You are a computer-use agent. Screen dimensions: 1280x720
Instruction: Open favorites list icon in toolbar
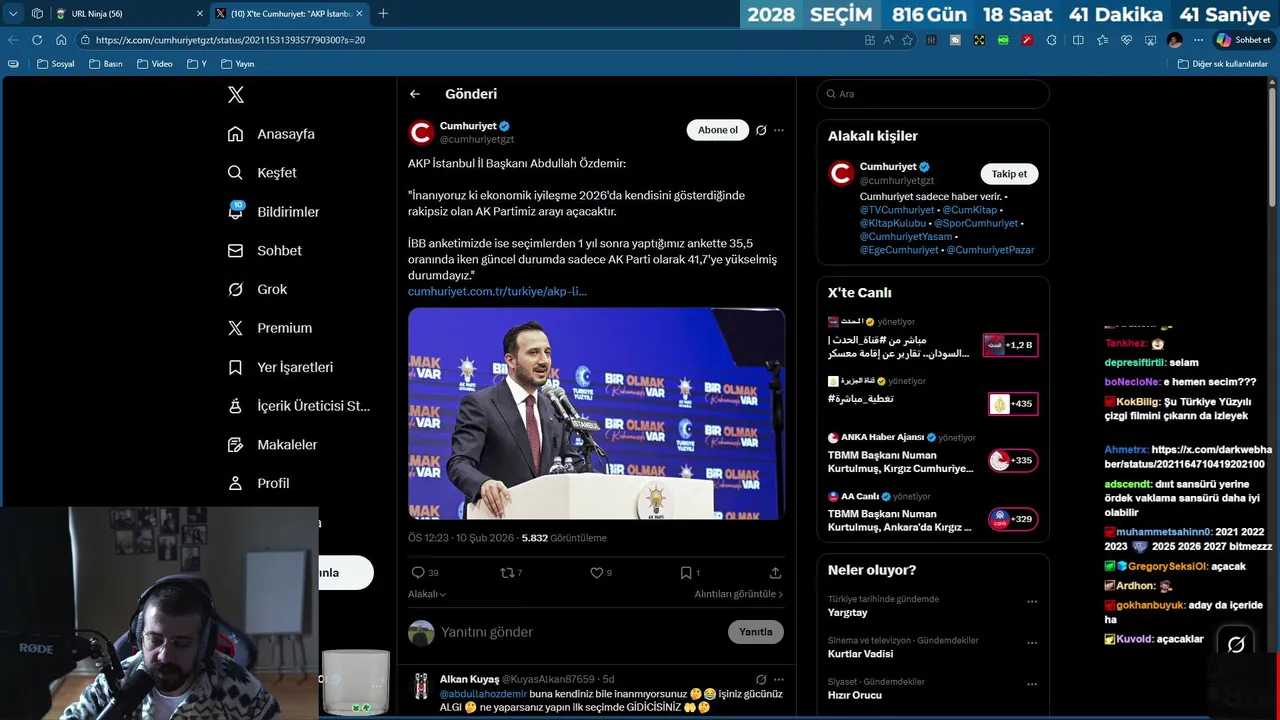(1102, 40)
